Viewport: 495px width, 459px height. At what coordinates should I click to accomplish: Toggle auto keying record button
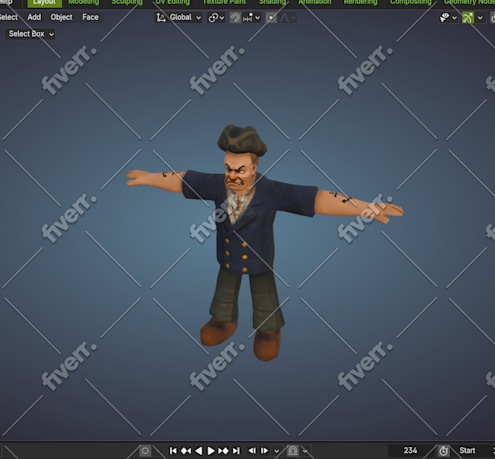pos(145,451)
